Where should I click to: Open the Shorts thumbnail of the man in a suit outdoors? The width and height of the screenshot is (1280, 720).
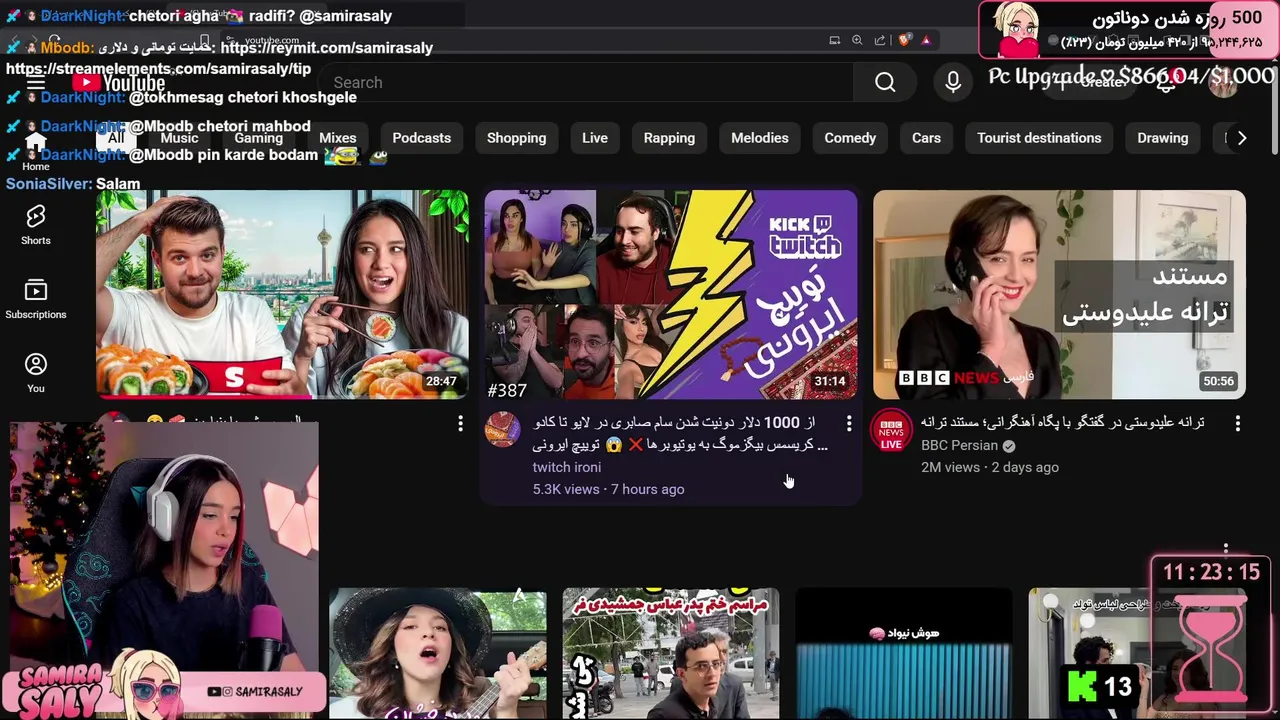(671, 654)
